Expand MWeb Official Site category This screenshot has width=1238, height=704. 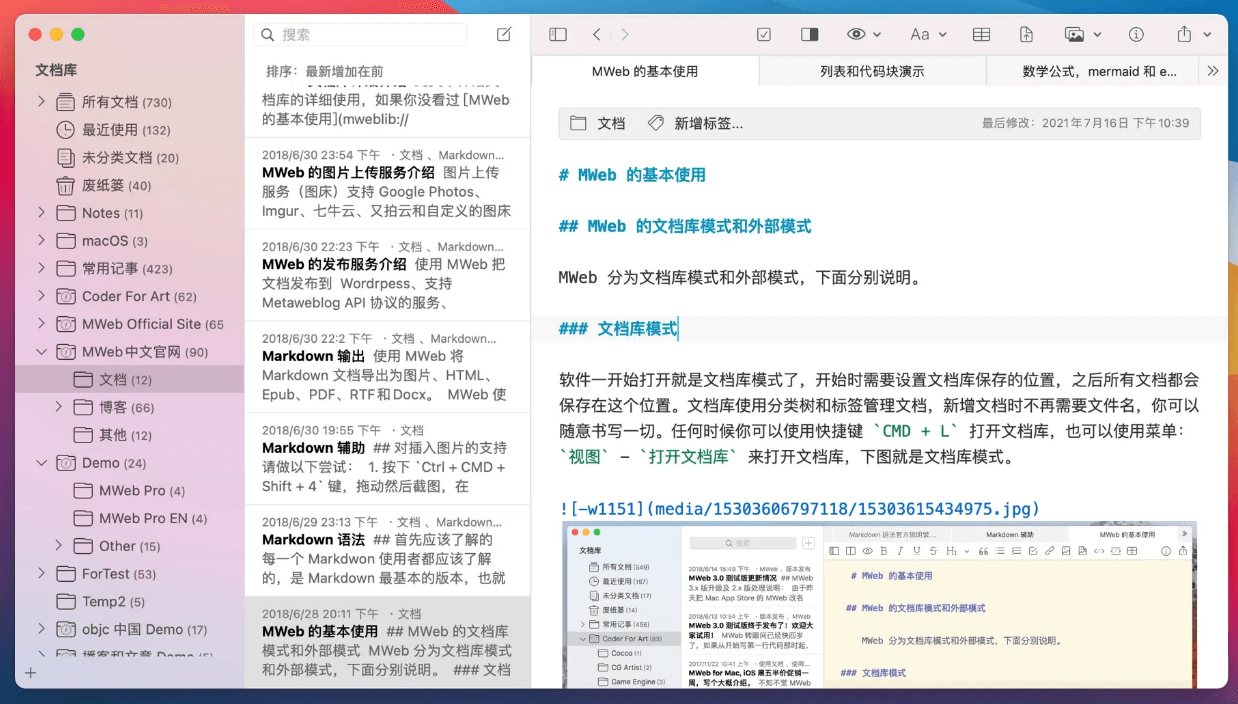click(x=41, y=324)
